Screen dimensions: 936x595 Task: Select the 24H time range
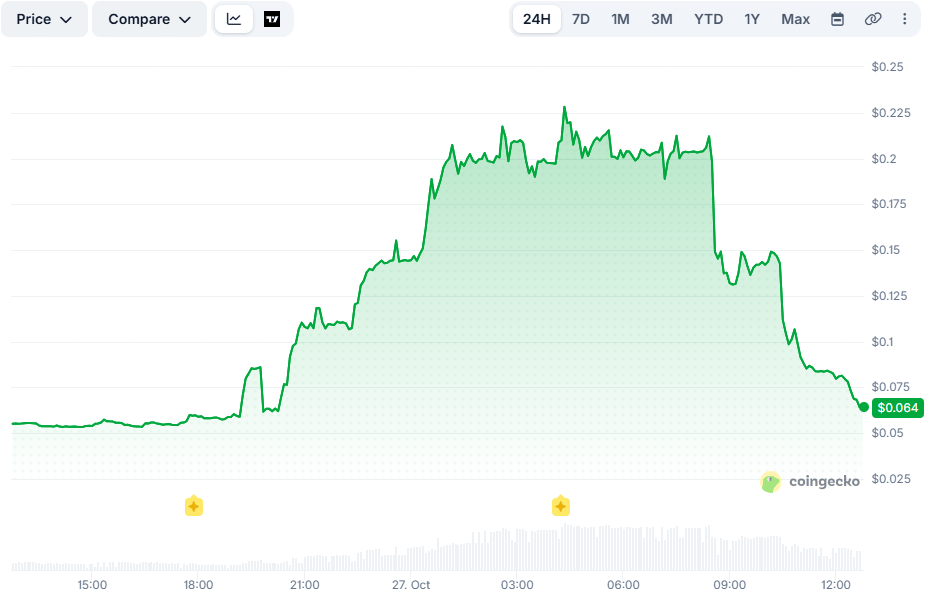point(537,19)
